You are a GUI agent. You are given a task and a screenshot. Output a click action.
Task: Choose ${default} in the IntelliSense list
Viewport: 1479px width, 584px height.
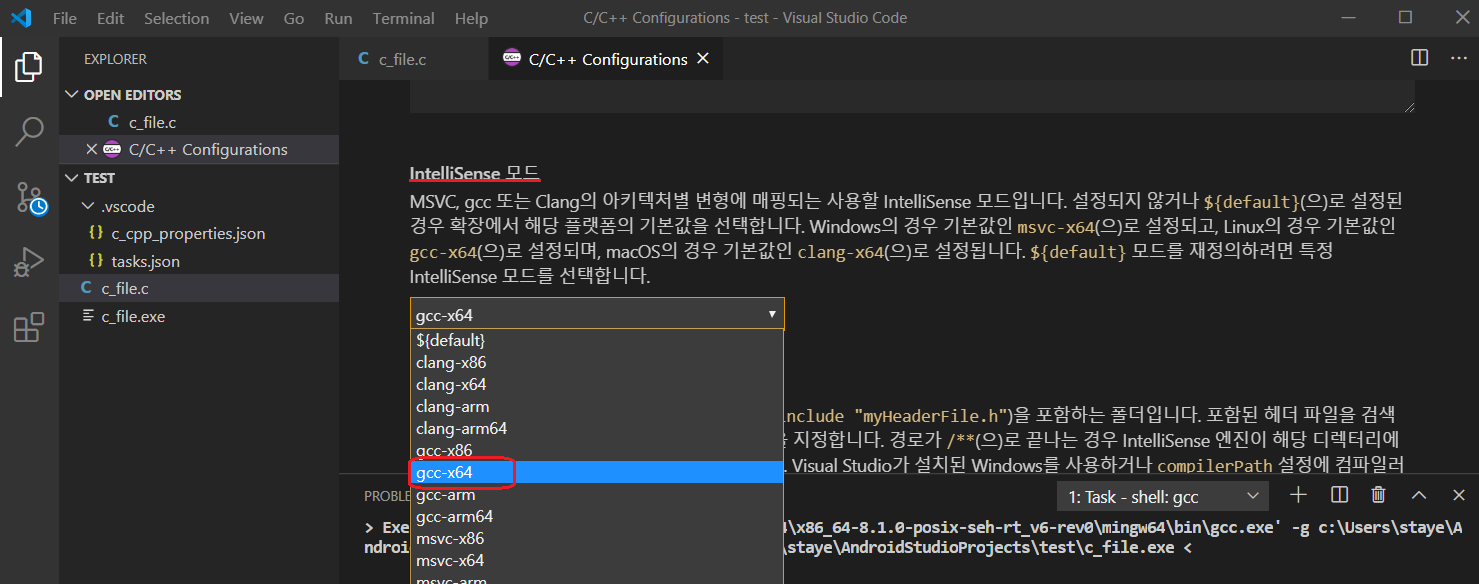pos(597,340)
